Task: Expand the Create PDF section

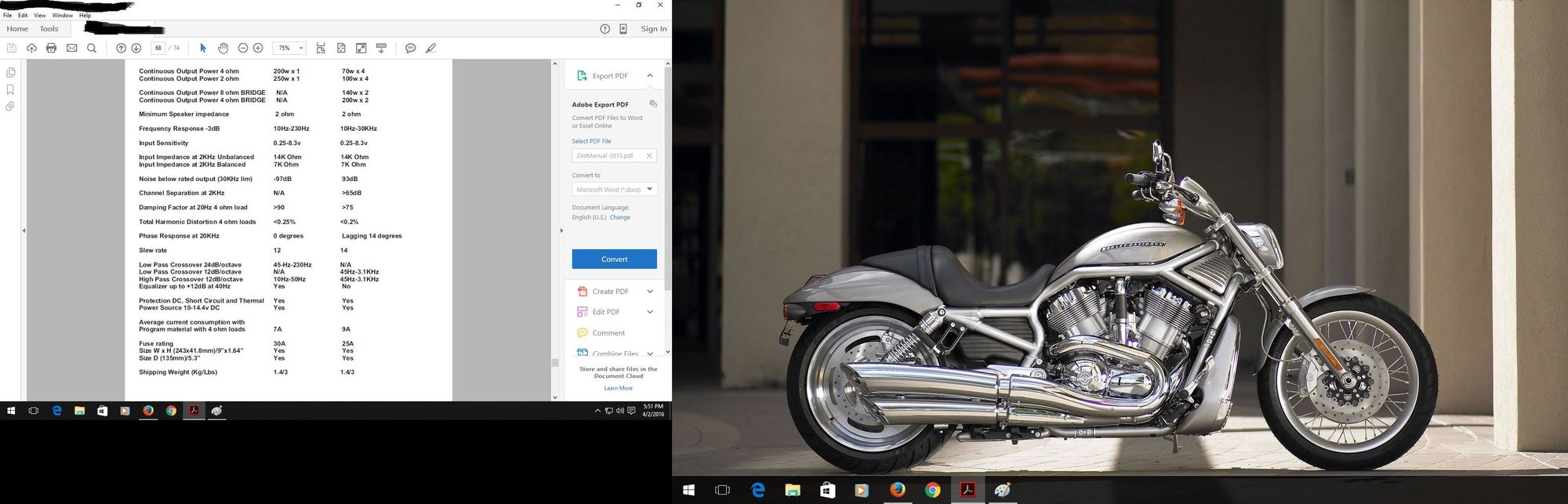Action: point(650,292)
